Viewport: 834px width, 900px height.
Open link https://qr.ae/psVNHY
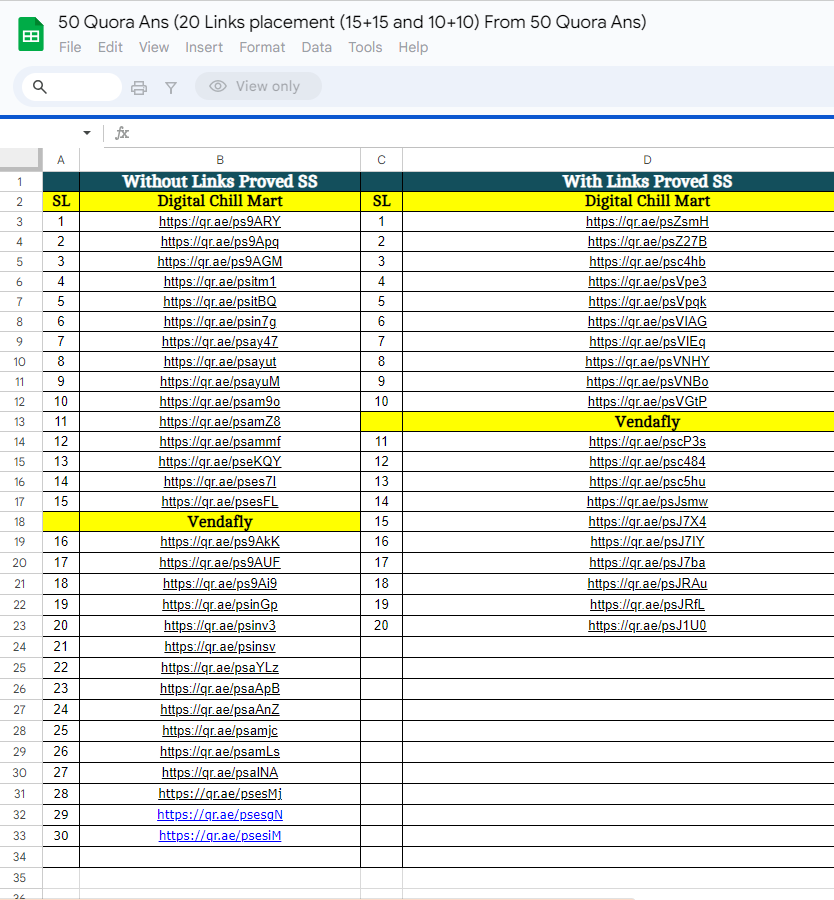[x=647, y=362]
